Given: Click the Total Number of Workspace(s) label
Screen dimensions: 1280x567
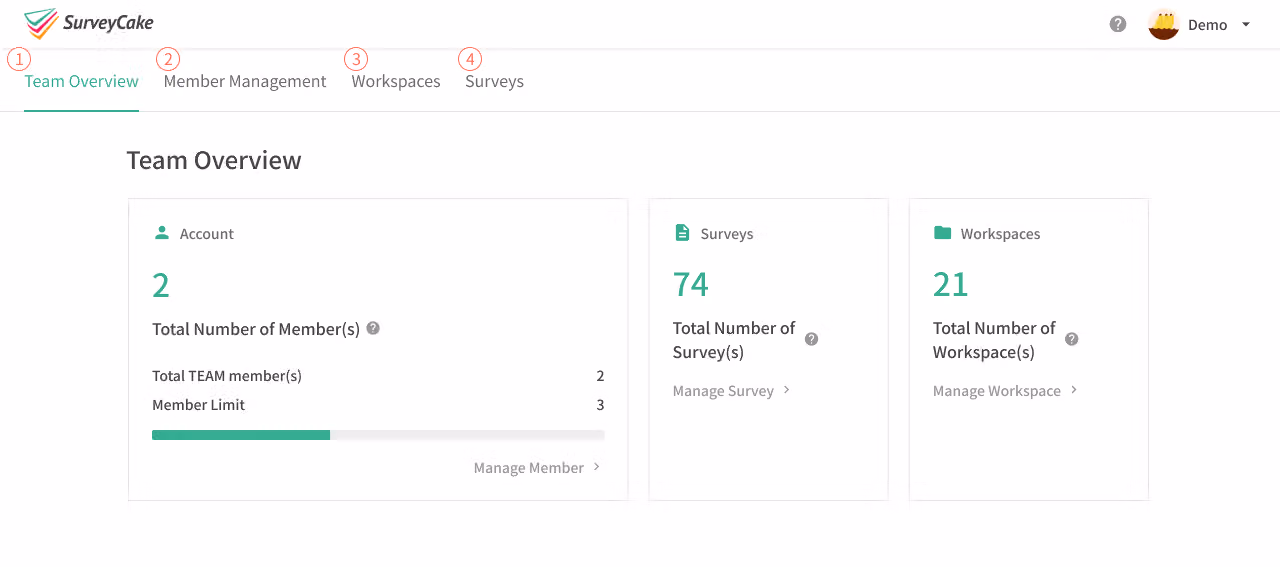Looking at the screenshot, I should pyautogui.click(x=994, y=340).
